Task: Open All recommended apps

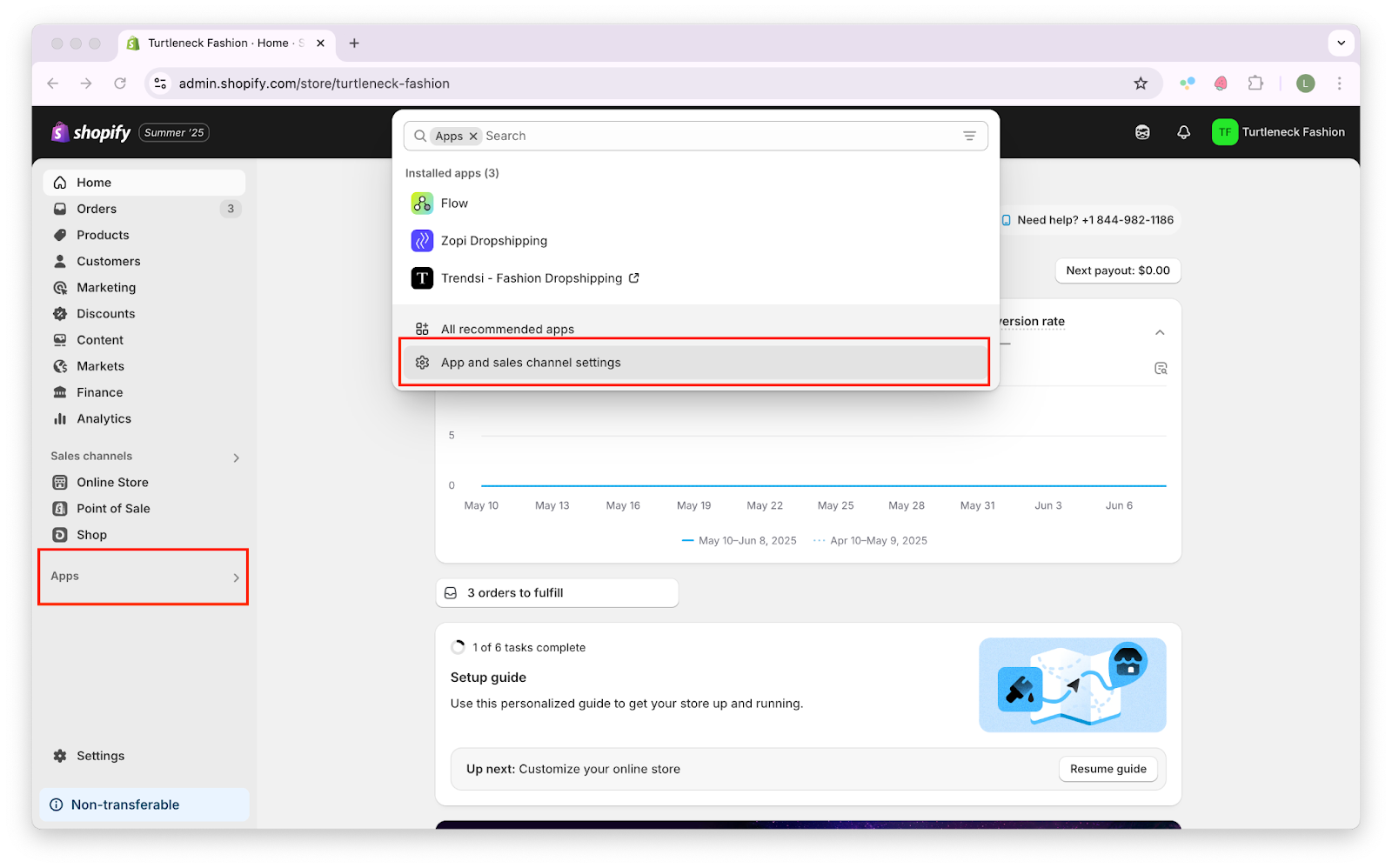Action: pos(507,329)
